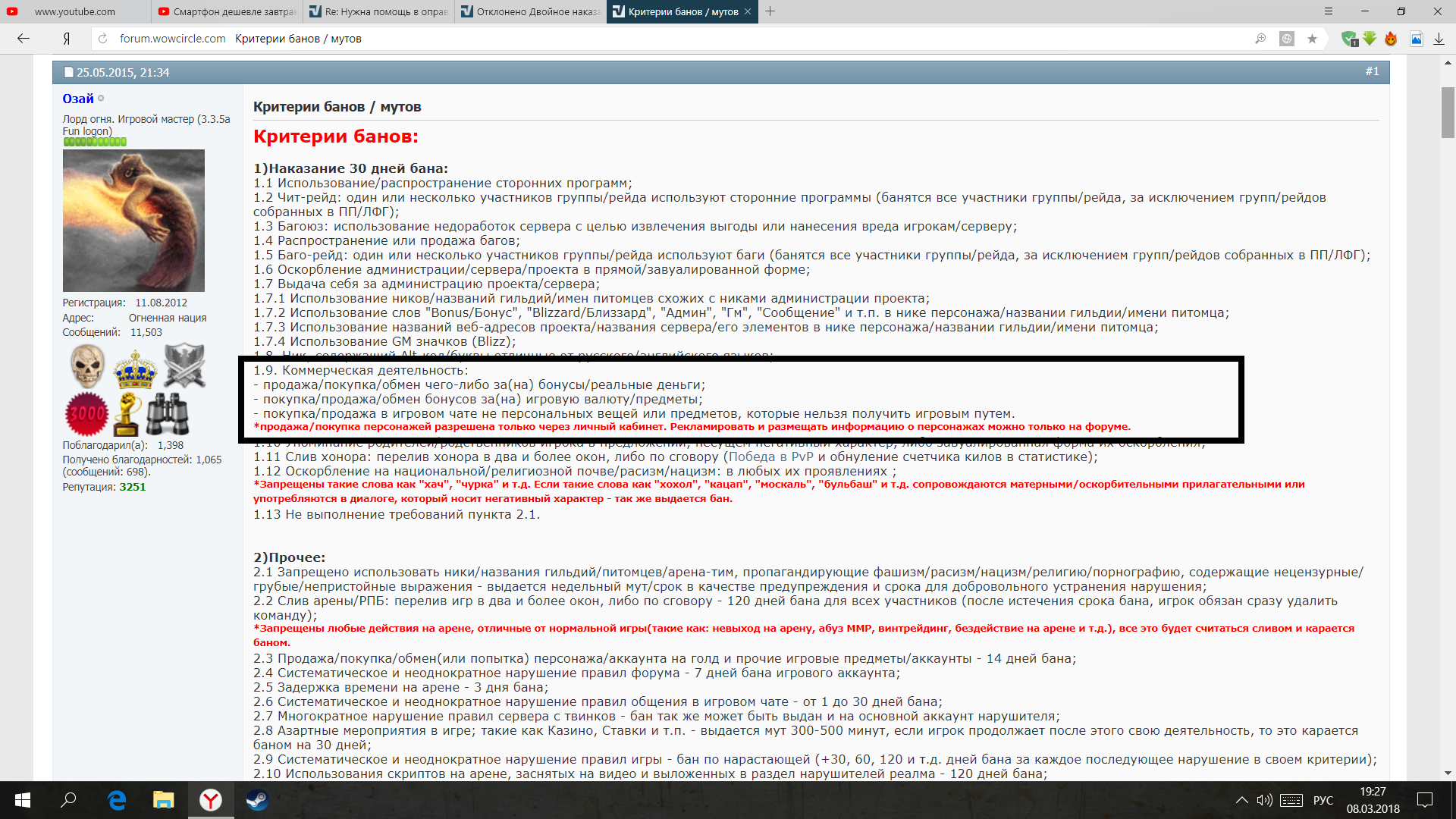Open user profile link Озай
The height and width of the screenshot is (819, 1456).
pyautogui.click(x=78, y=99)
